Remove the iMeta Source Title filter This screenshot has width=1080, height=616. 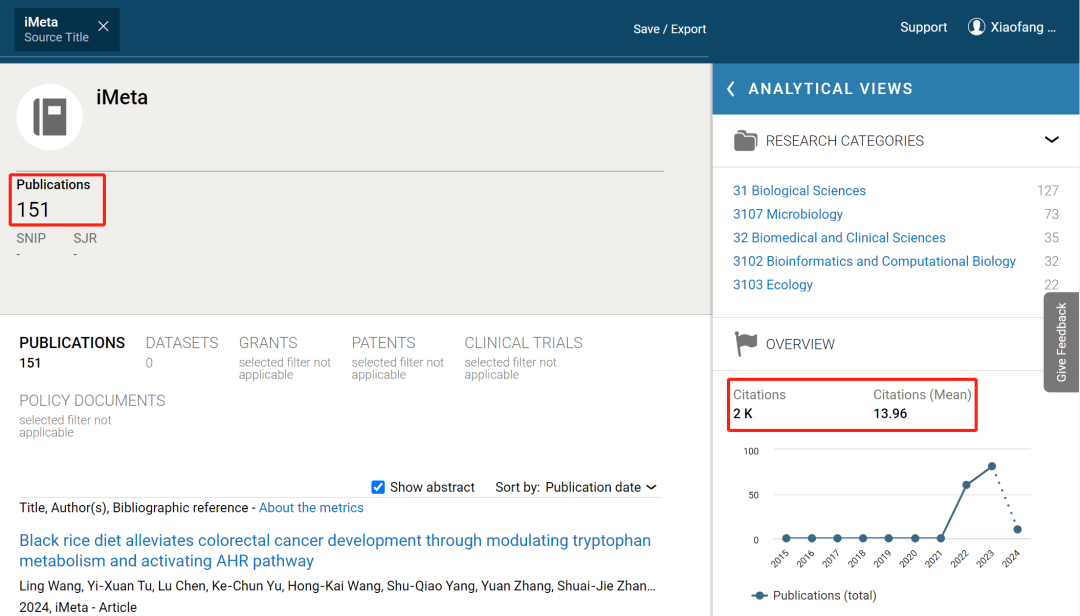(103, 26)
